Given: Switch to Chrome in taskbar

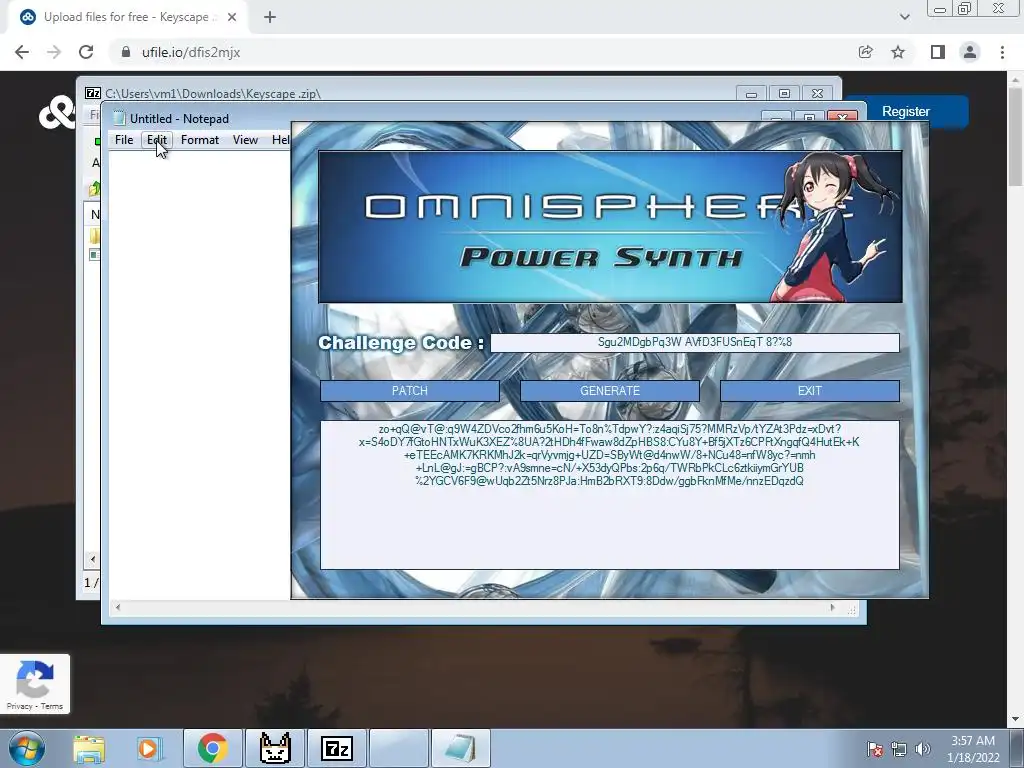Looking at the screenshot, I should click(212, 748).
